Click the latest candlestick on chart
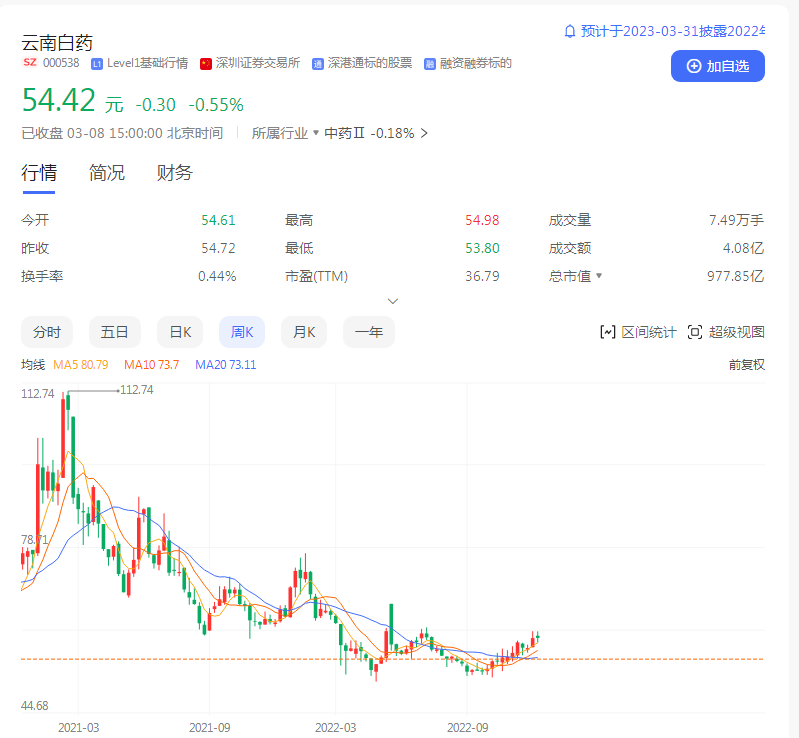The height and width of the screenshot is (738, 799). coord(538,637)
